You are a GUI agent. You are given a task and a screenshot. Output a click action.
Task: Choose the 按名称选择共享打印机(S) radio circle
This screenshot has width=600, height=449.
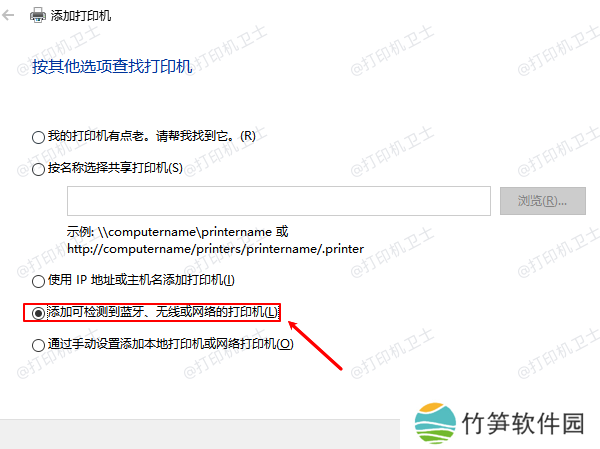[x=38, y=169]
